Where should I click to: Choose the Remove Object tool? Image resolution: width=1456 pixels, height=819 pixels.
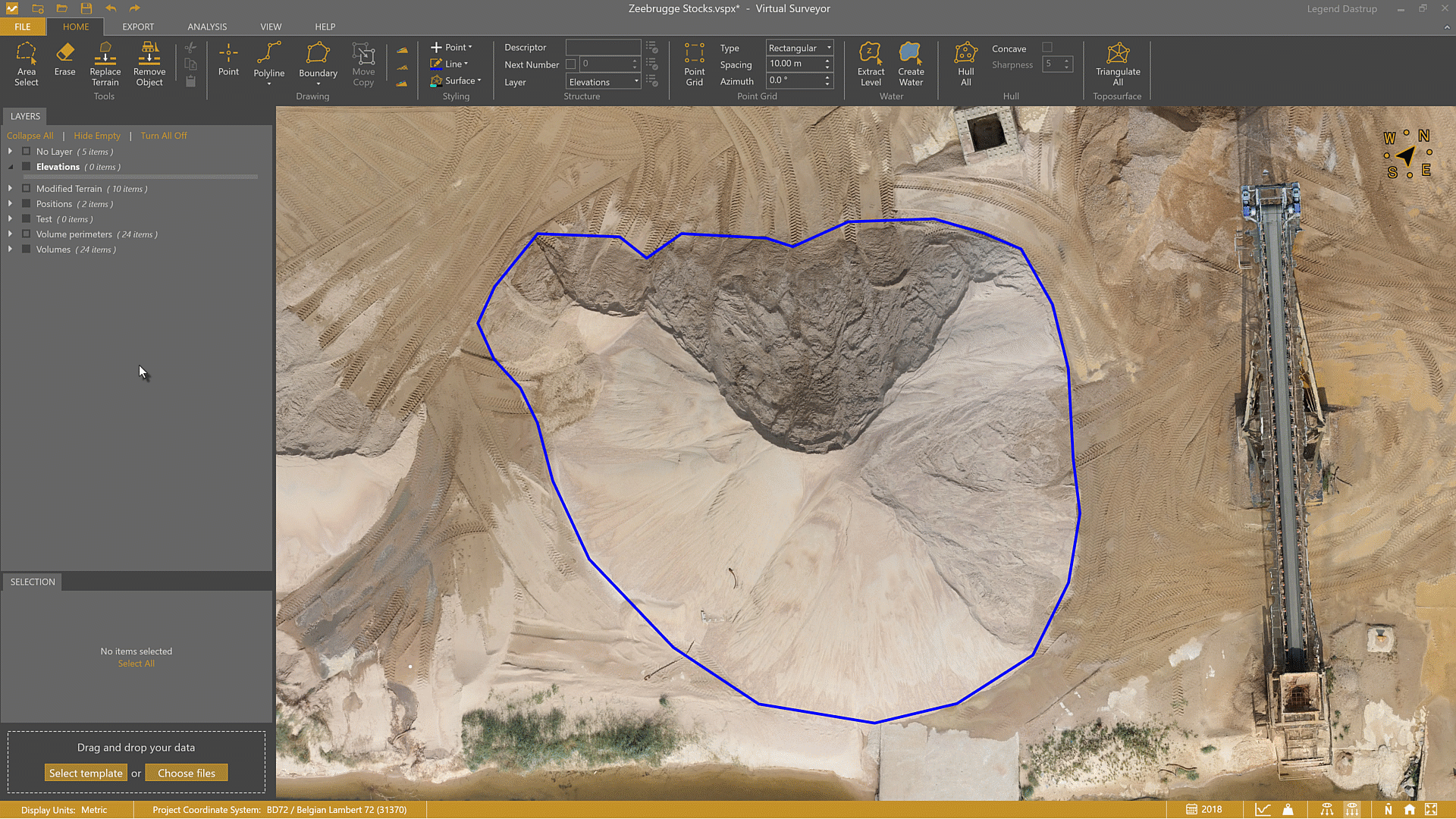pos(149,64)
